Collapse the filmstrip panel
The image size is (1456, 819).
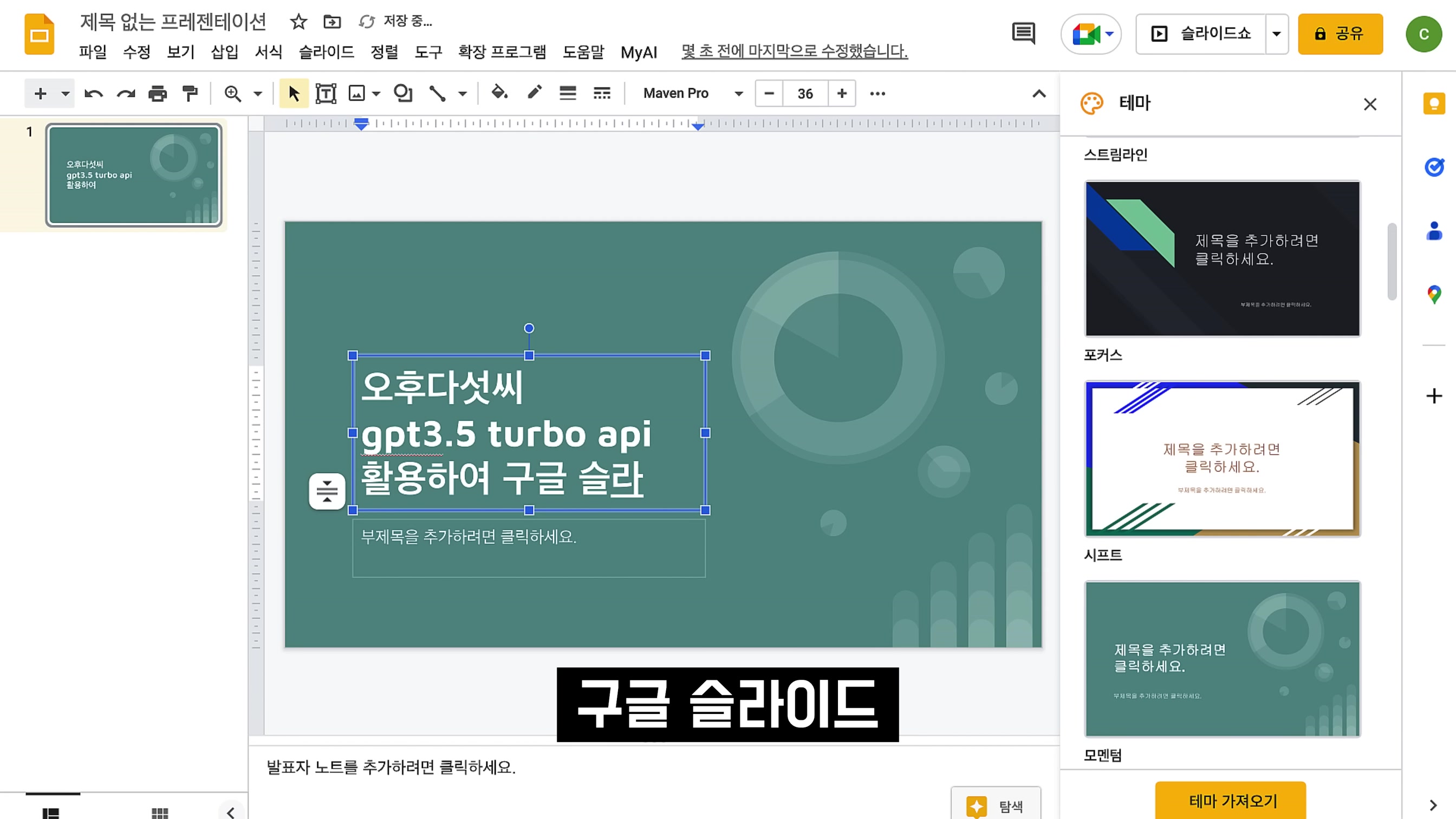coord(231,812)
